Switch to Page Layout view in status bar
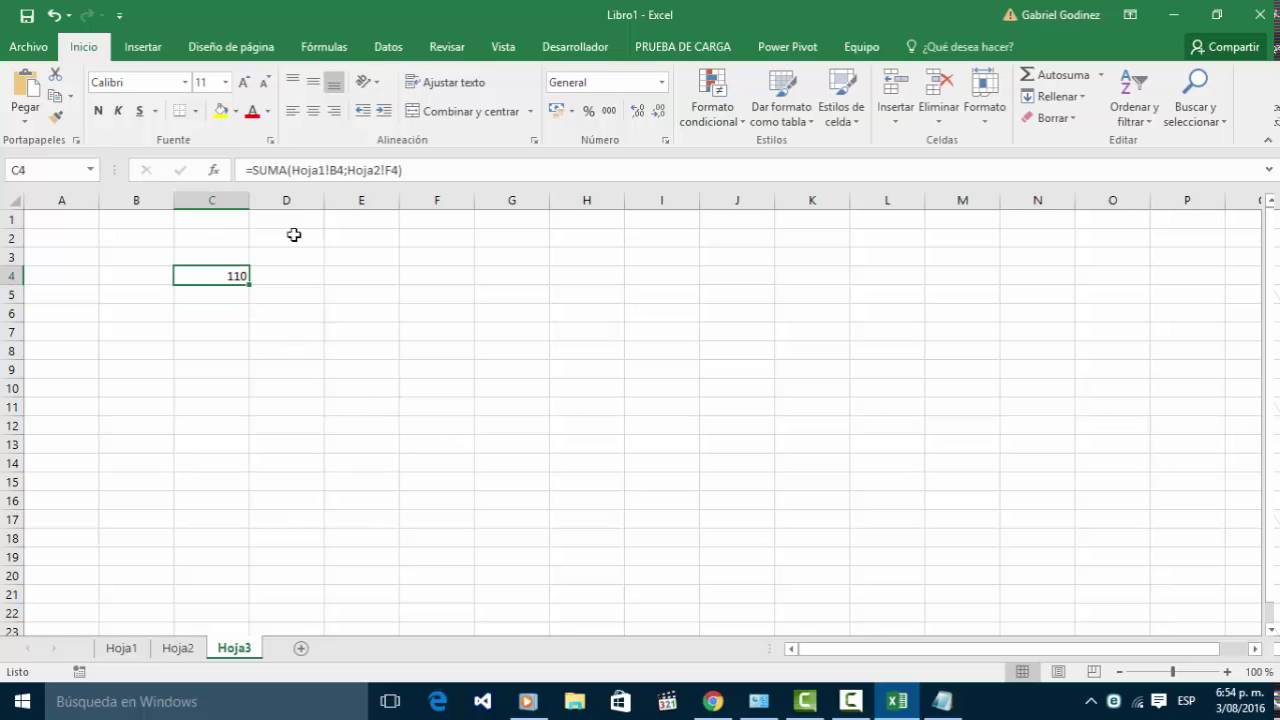 (1058, 672)
